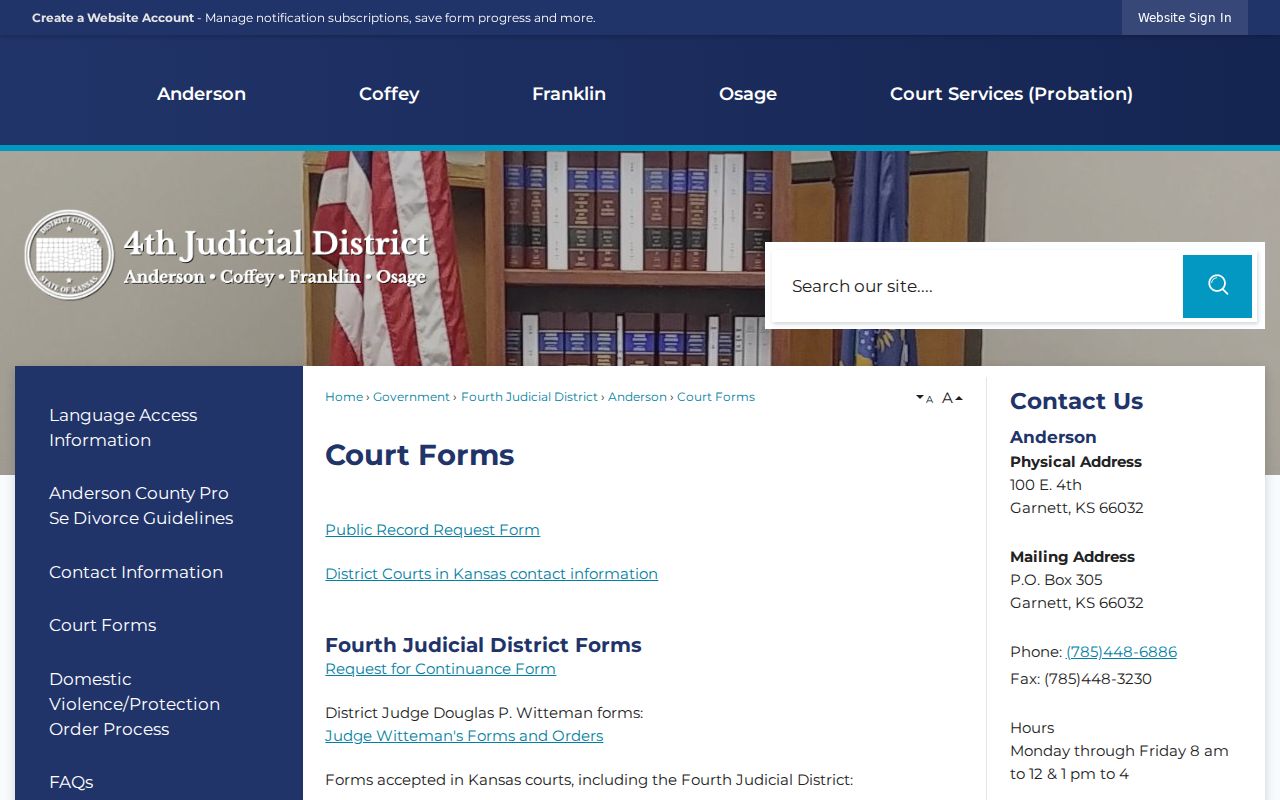The width and height of the screenshot is (1280, 800).
Task: Click the P.O. Box 305 text
Action: (1056, 580)
